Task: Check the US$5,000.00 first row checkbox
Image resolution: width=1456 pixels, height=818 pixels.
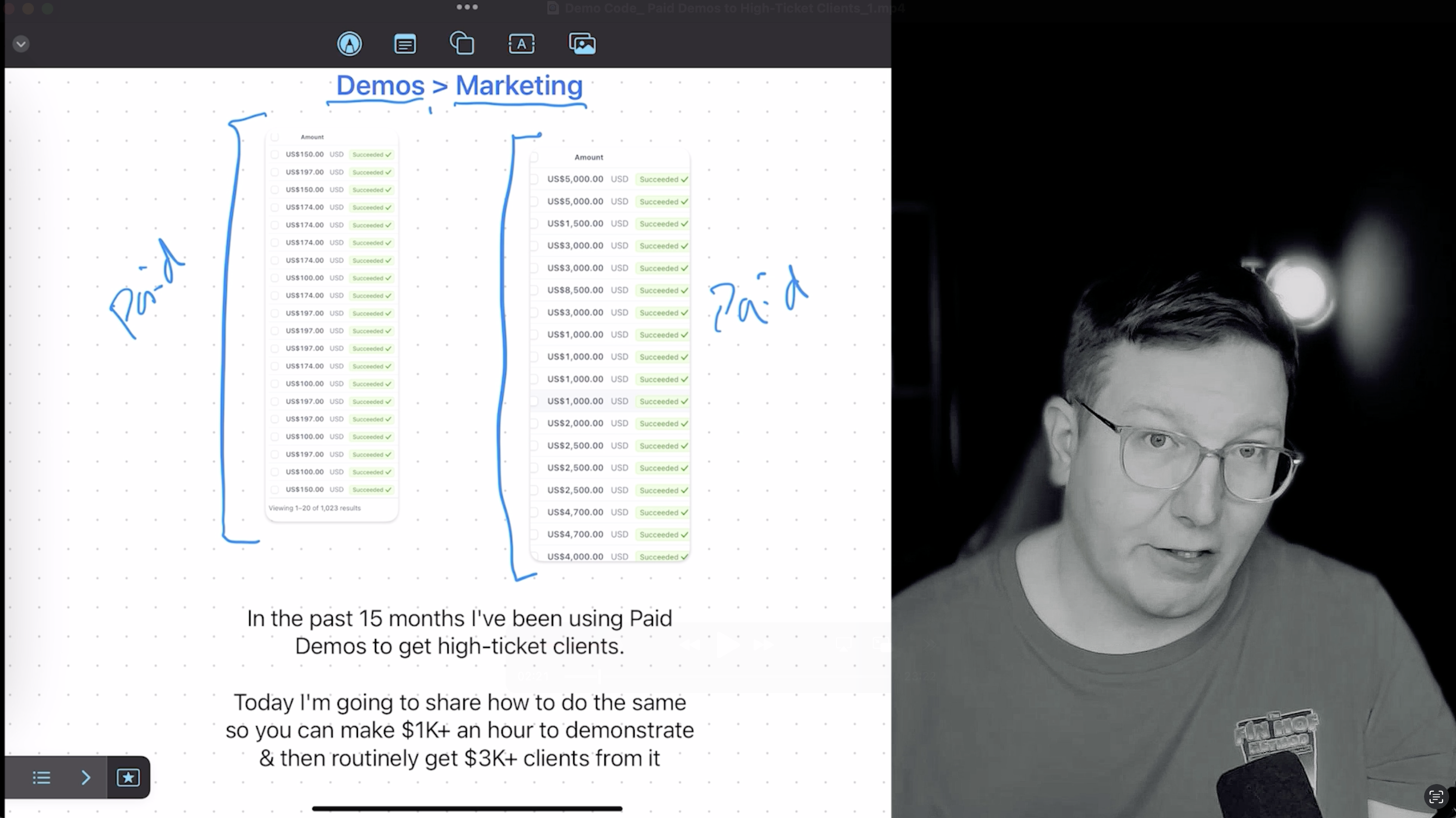Action: point(534,179)
